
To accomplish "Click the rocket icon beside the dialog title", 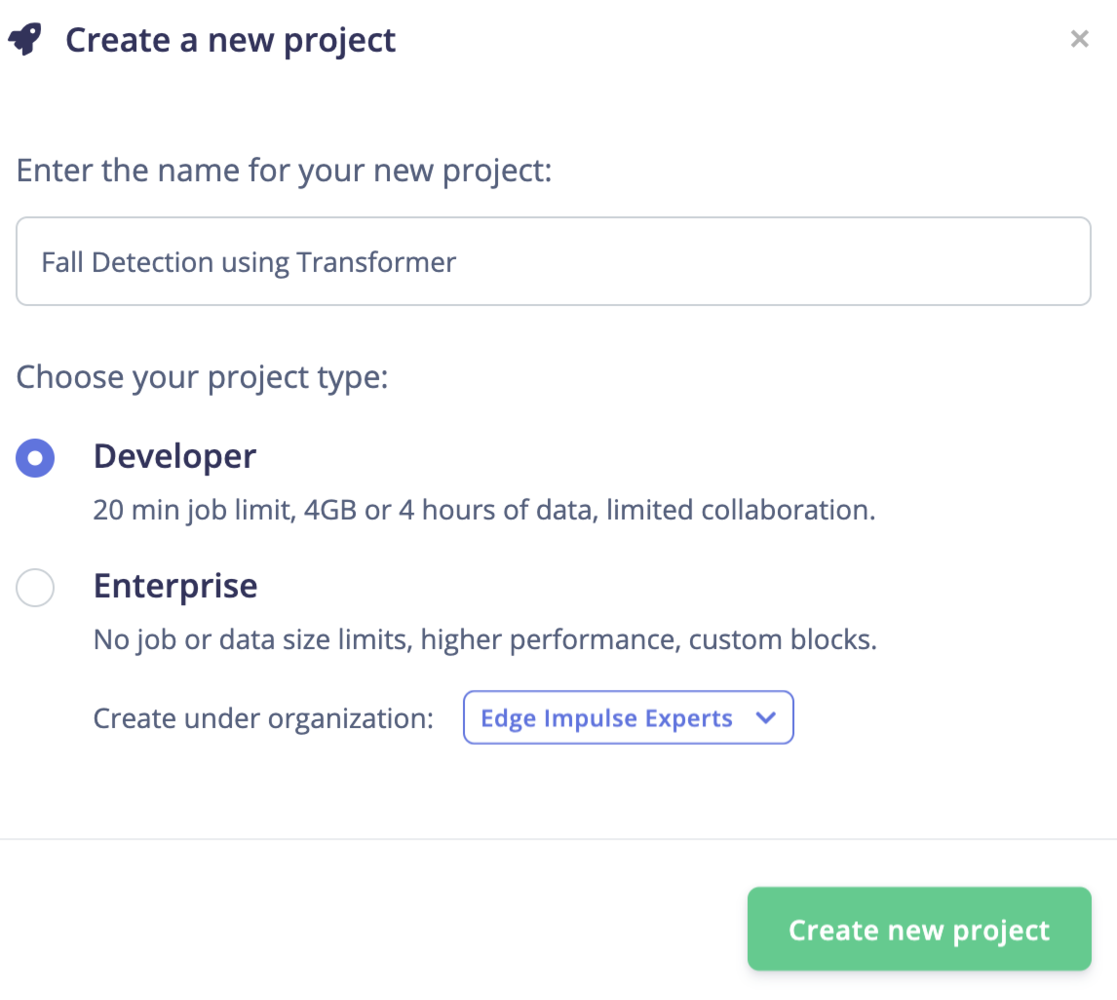I will [x=24, y=41].
